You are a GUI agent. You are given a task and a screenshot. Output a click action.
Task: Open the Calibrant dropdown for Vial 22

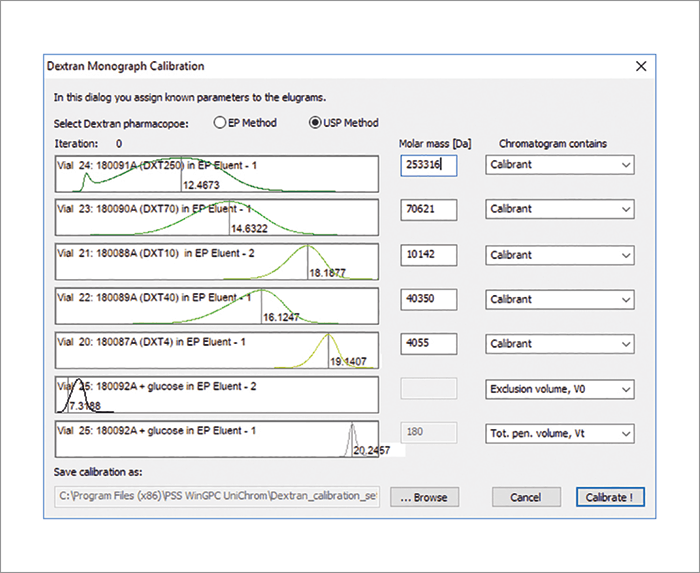pos(560,299)
